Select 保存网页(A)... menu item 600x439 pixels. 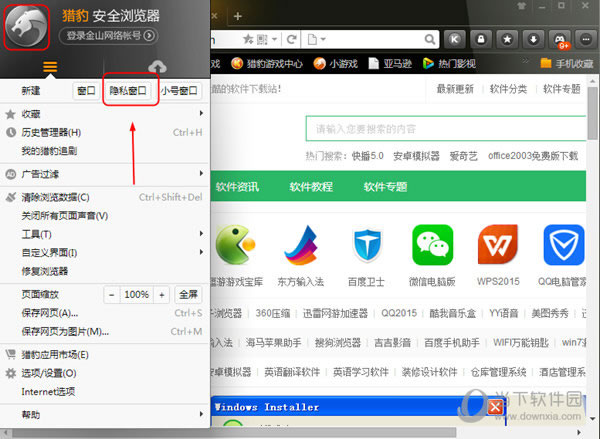point(104,313)
